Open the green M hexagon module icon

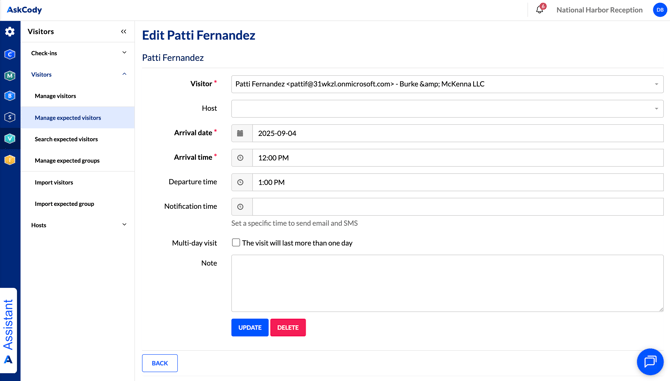click(10, 76)
